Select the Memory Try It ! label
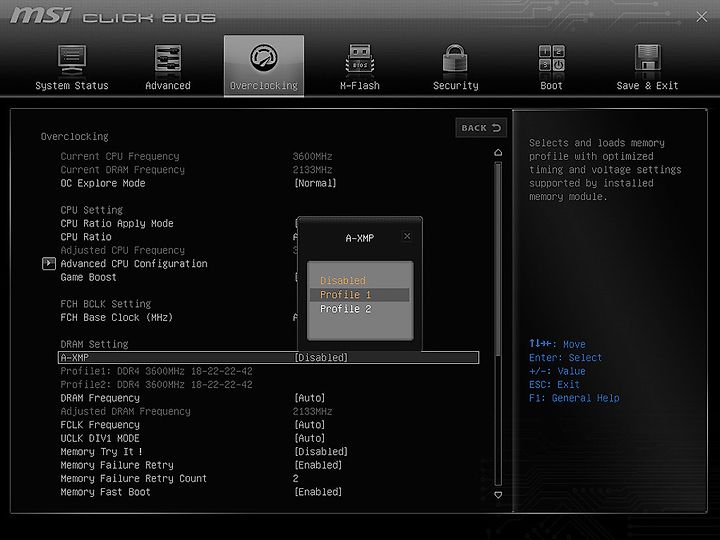The image size is (720, 540). click(101, 452)
